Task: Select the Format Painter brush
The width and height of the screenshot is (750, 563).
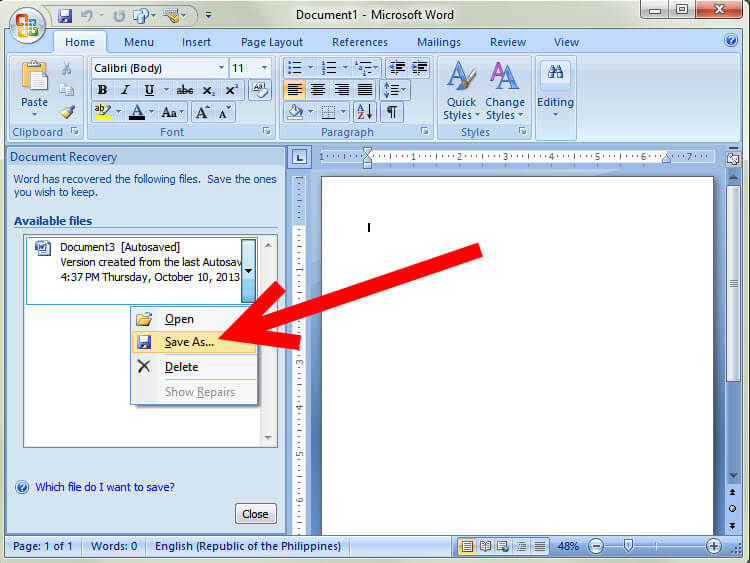Action: coord(67,112)
